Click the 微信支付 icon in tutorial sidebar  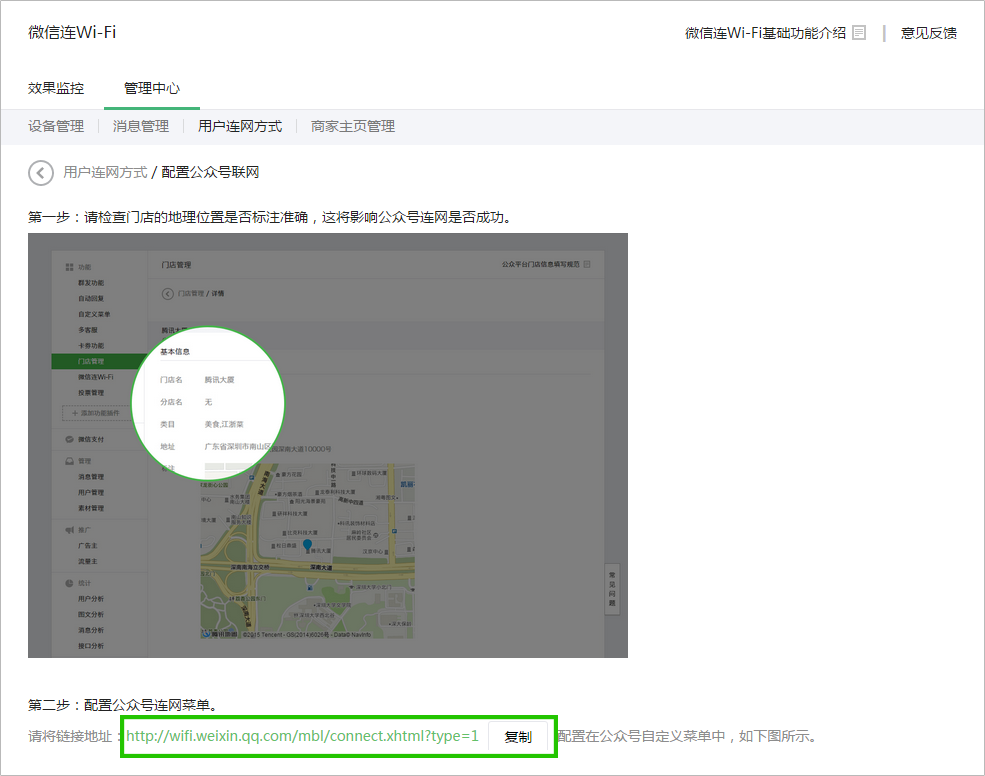69,439
